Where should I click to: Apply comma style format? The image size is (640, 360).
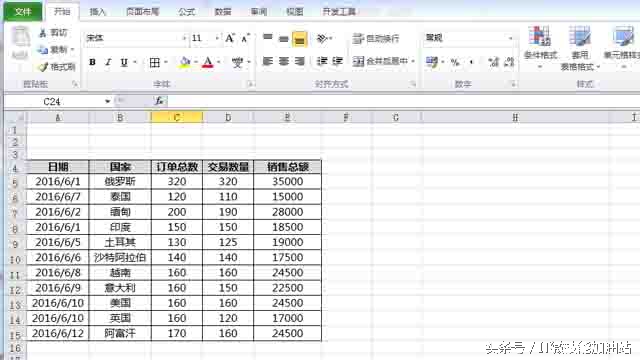pyautogui.click(x=471, y=62)
